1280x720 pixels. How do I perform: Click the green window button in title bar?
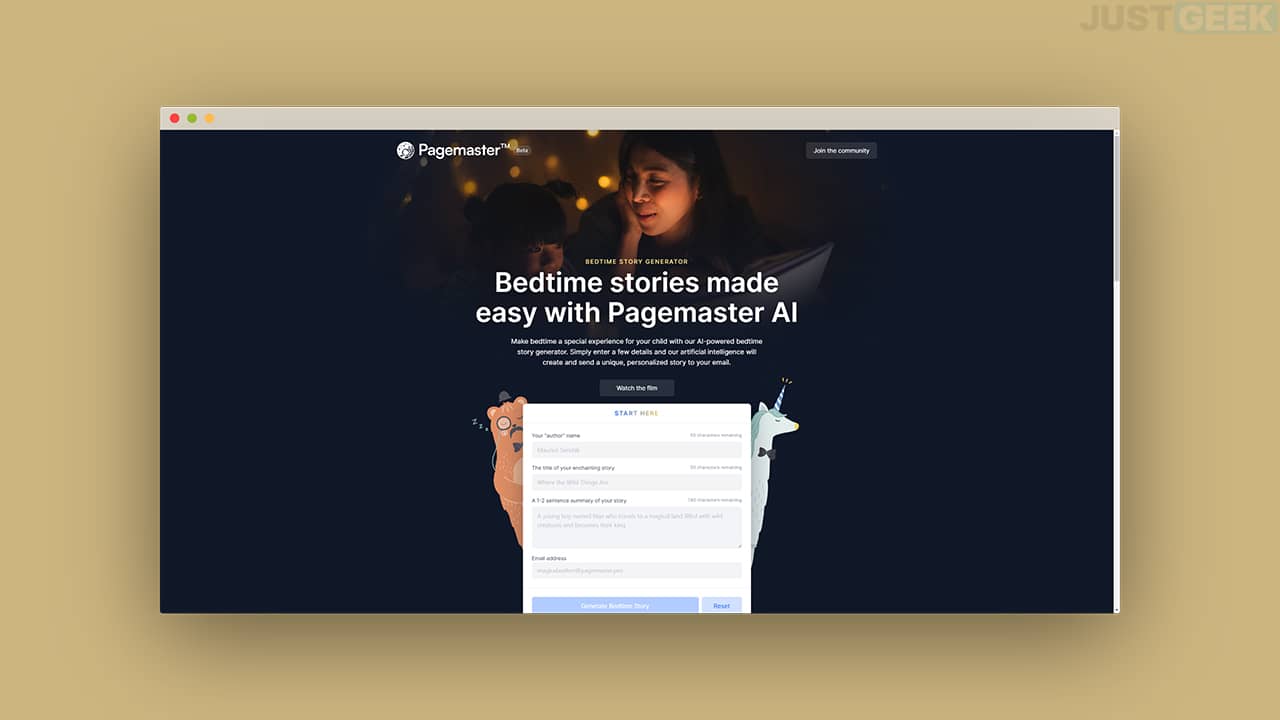(x=192, y=118)
